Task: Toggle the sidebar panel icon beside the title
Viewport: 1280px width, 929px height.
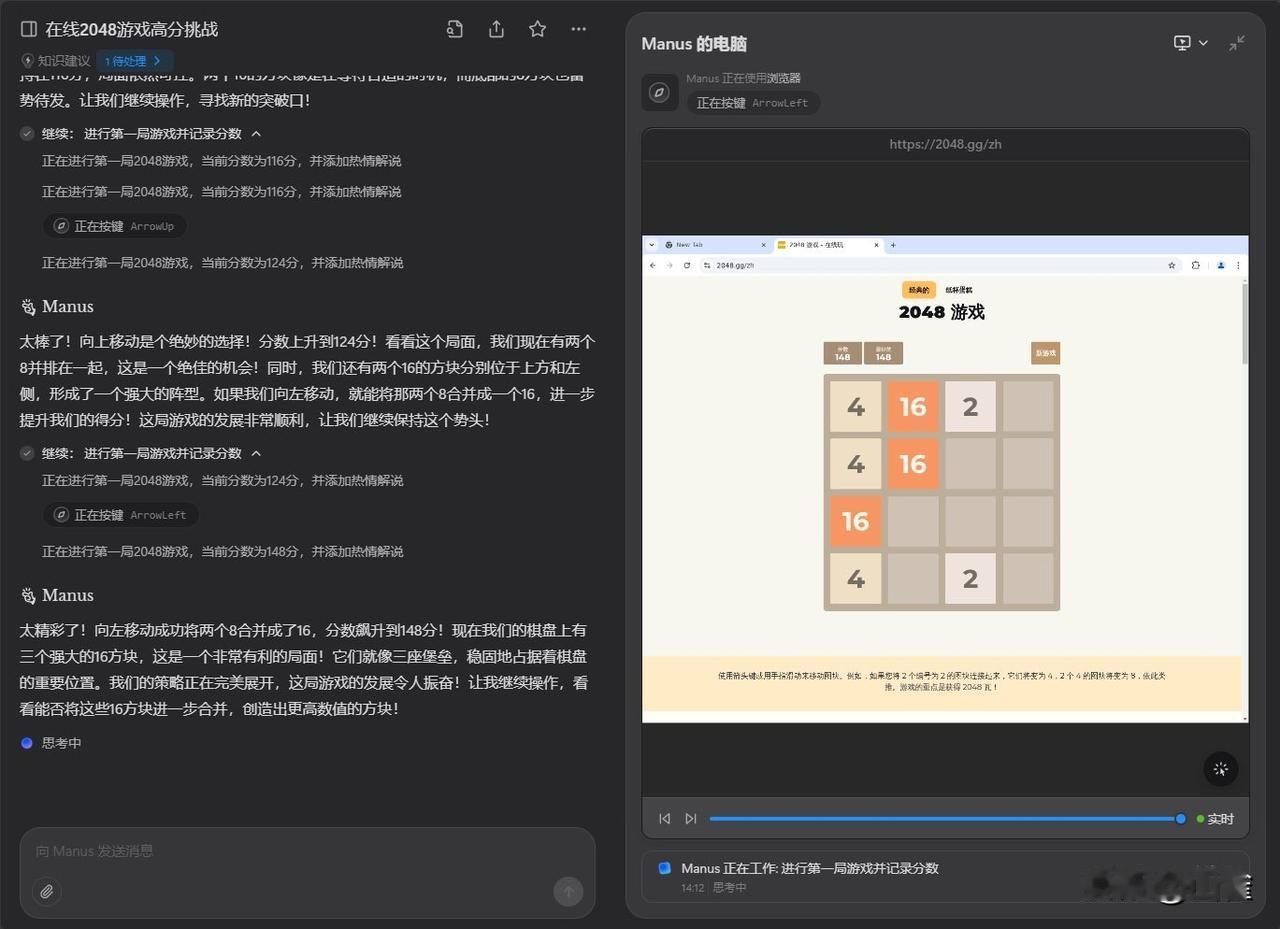Action: [x=29, y=29]
